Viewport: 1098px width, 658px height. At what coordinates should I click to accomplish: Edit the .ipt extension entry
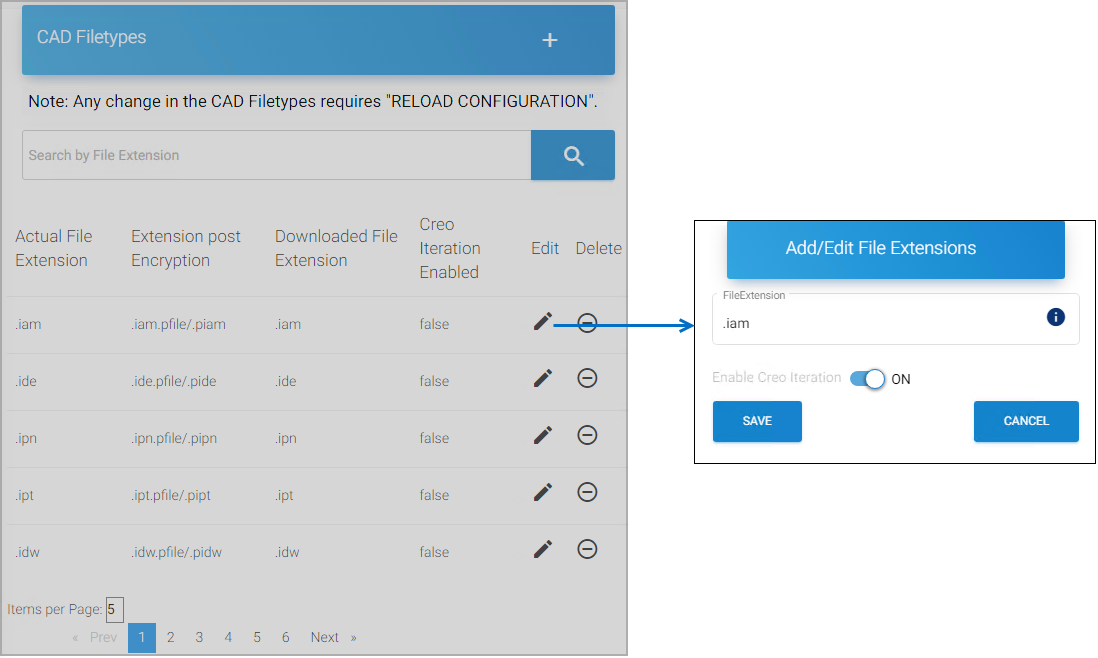542,493
